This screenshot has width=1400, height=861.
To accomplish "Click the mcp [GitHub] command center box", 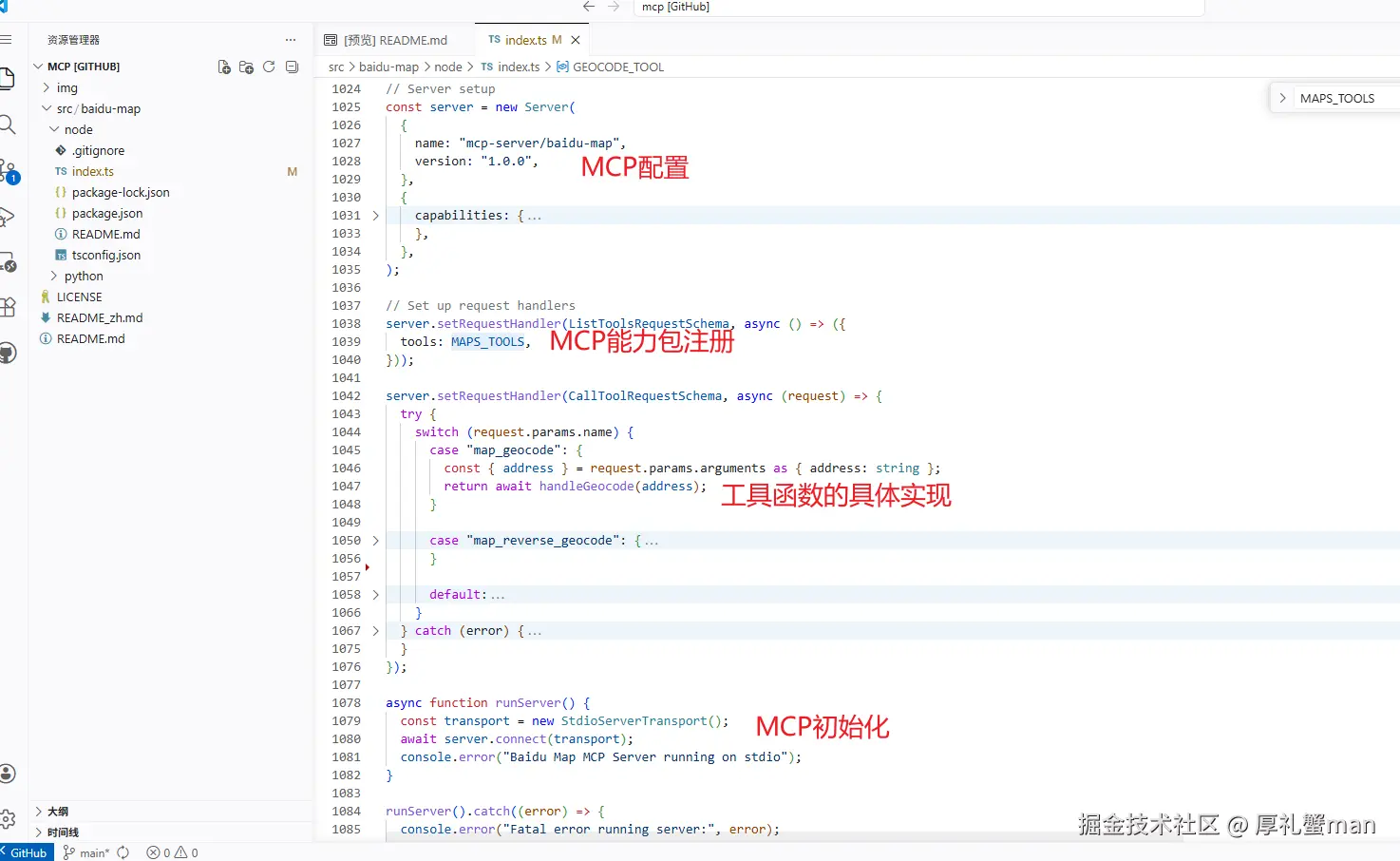I will 918,7.
